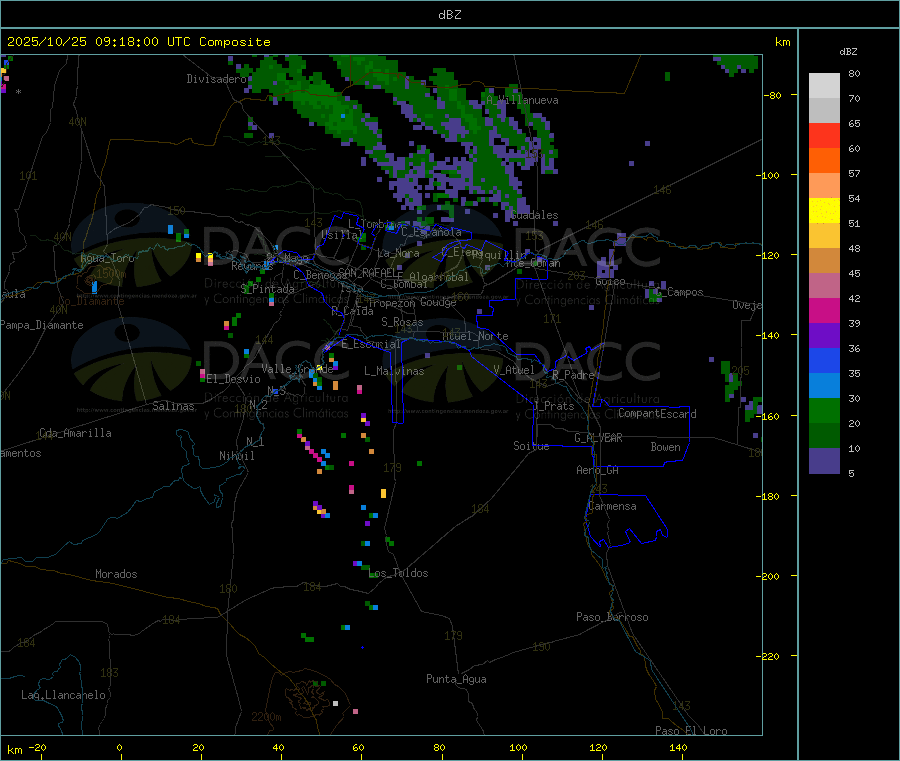Click the Los_Toldos place label

click(398, 573)
